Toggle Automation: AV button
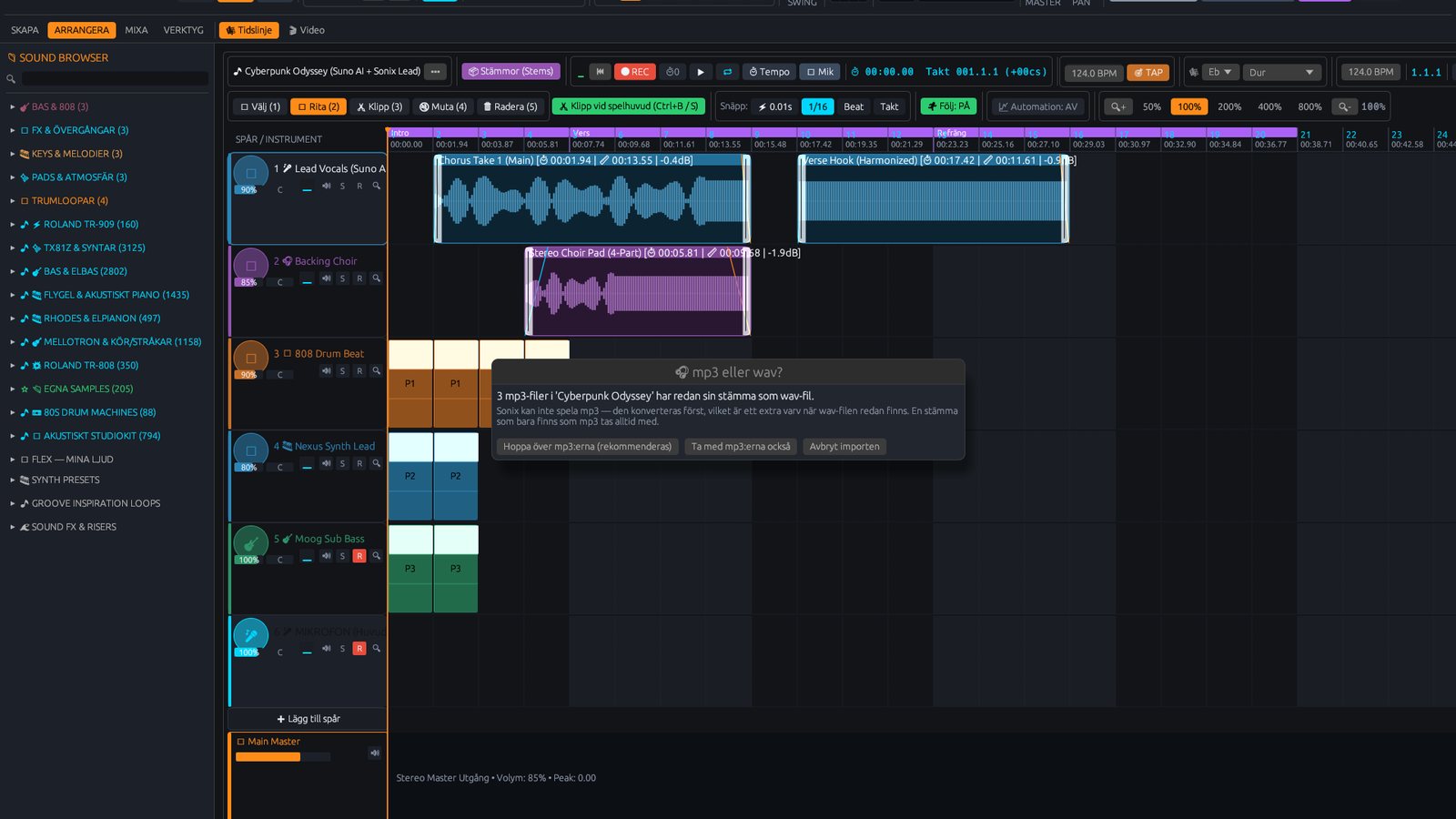Viewport: 1456px width, 819px height. pos(1037,106)
